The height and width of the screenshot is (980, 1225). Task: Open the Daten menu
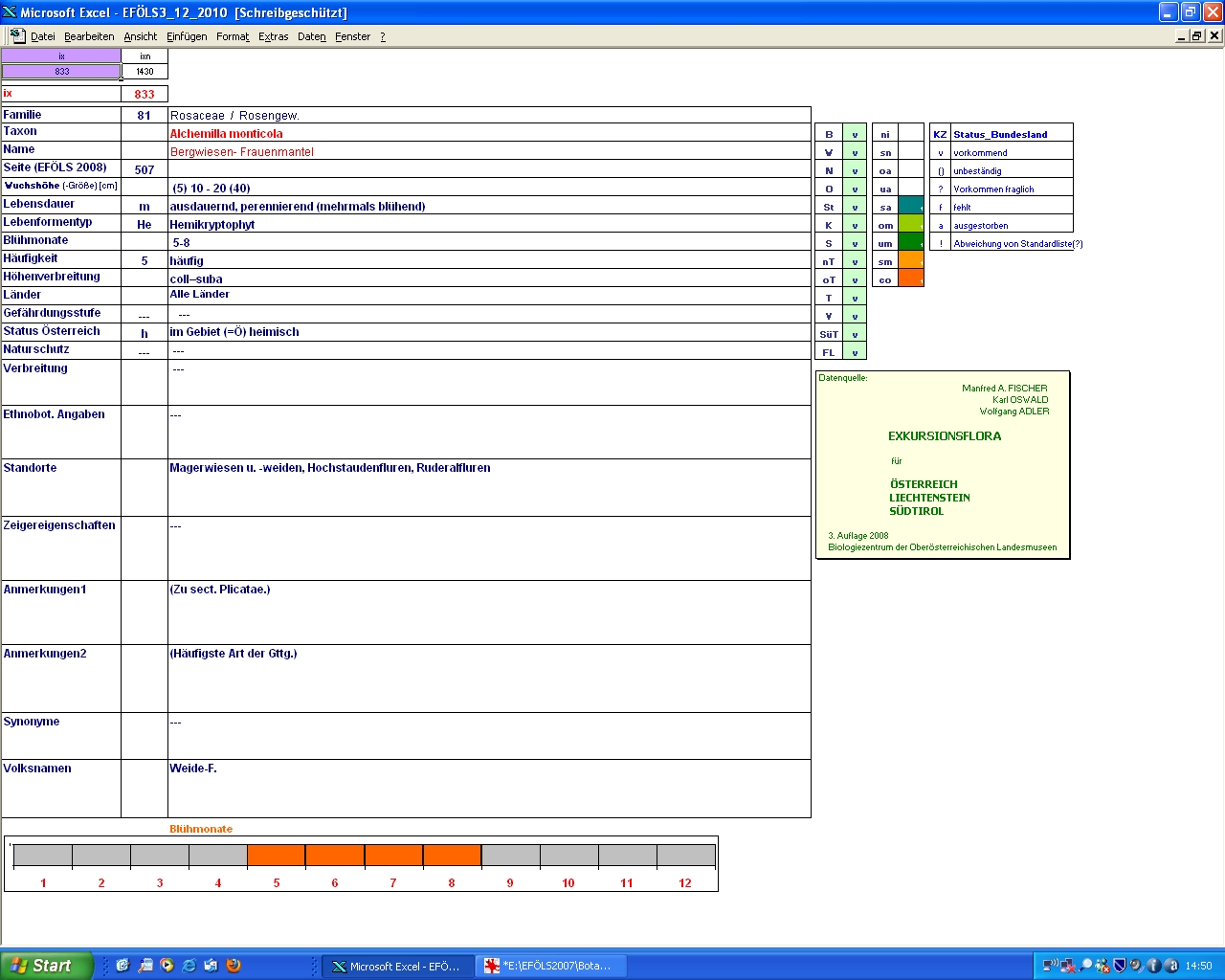click(x=311, y=36)
